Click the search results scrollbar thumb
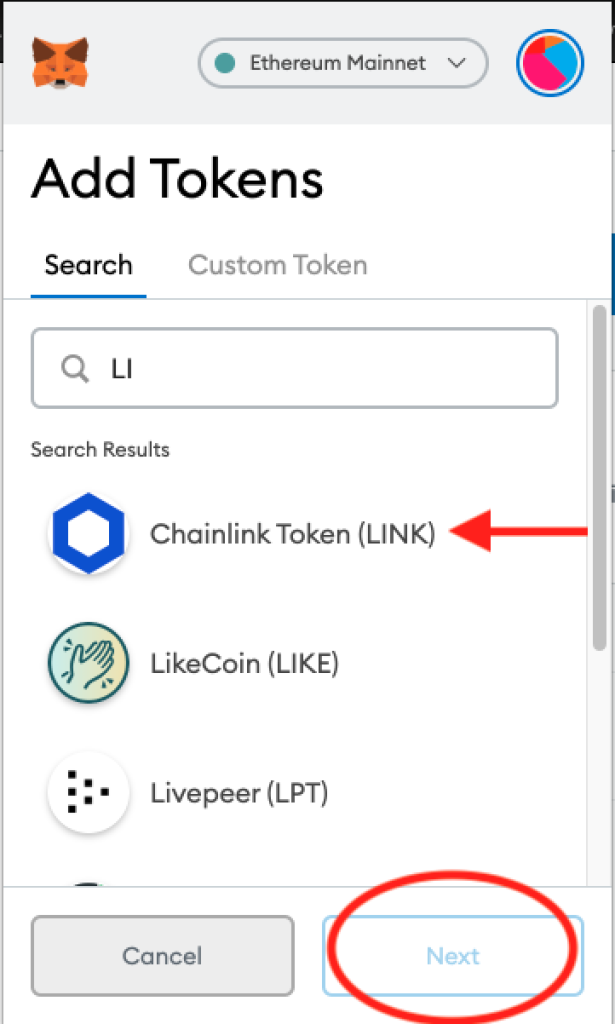This screenshot has width=615, height=1024. click(599, 480)
